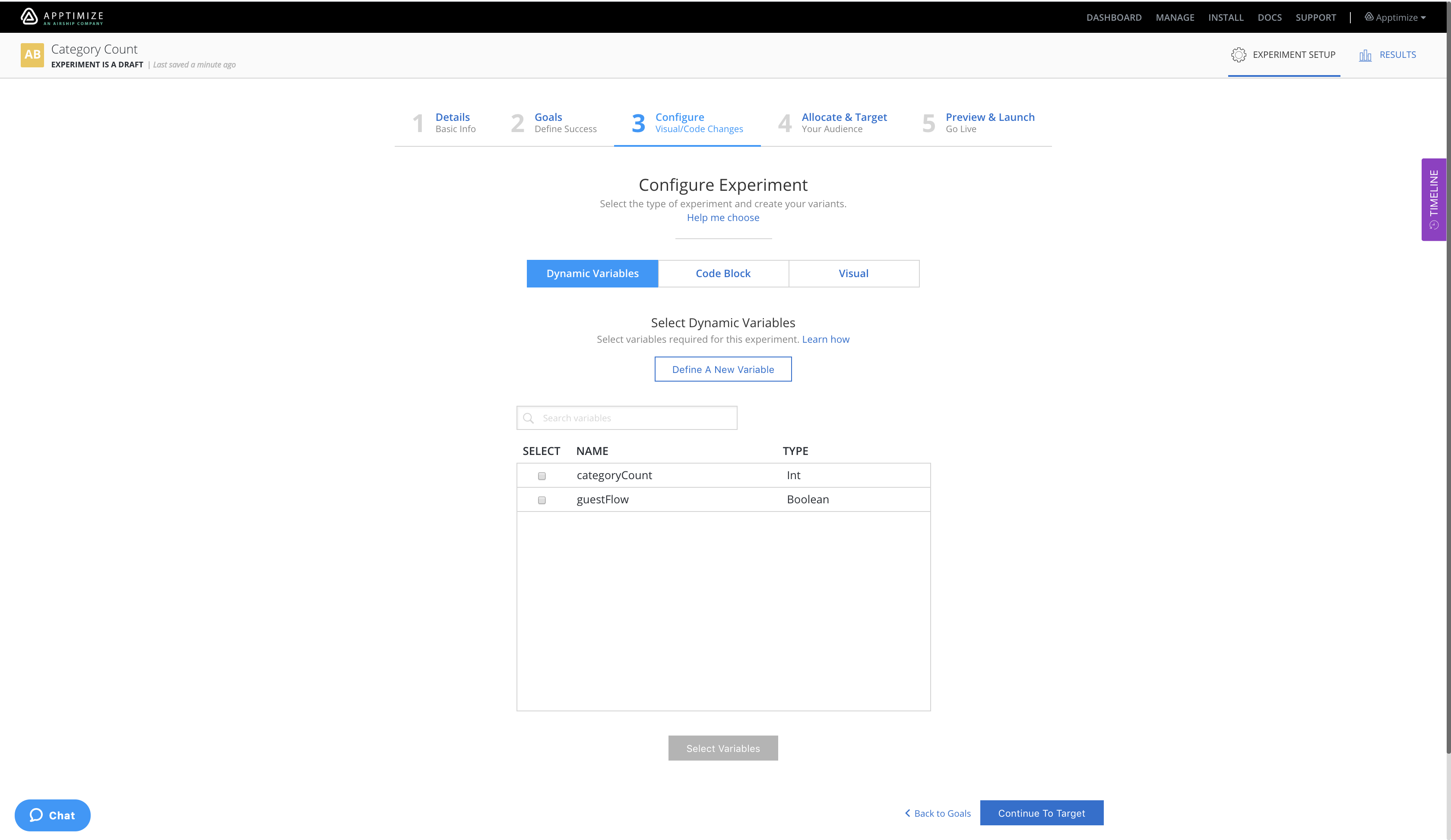Switch to the Code Block tab
The image size is (1451, 840).
723,273
